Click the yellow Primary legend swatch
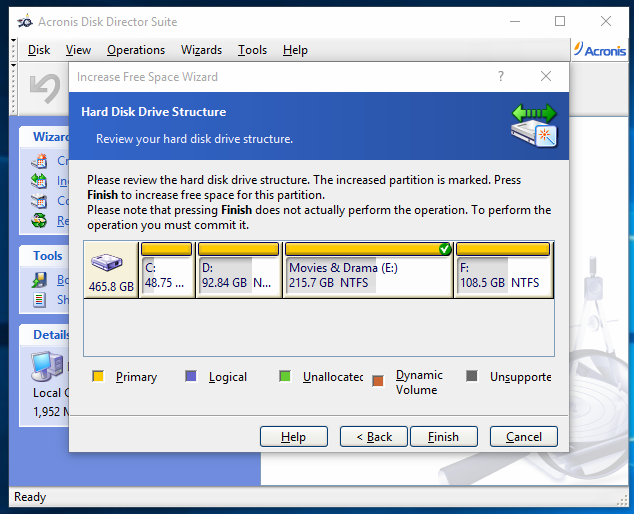 [x=98, y=377]
